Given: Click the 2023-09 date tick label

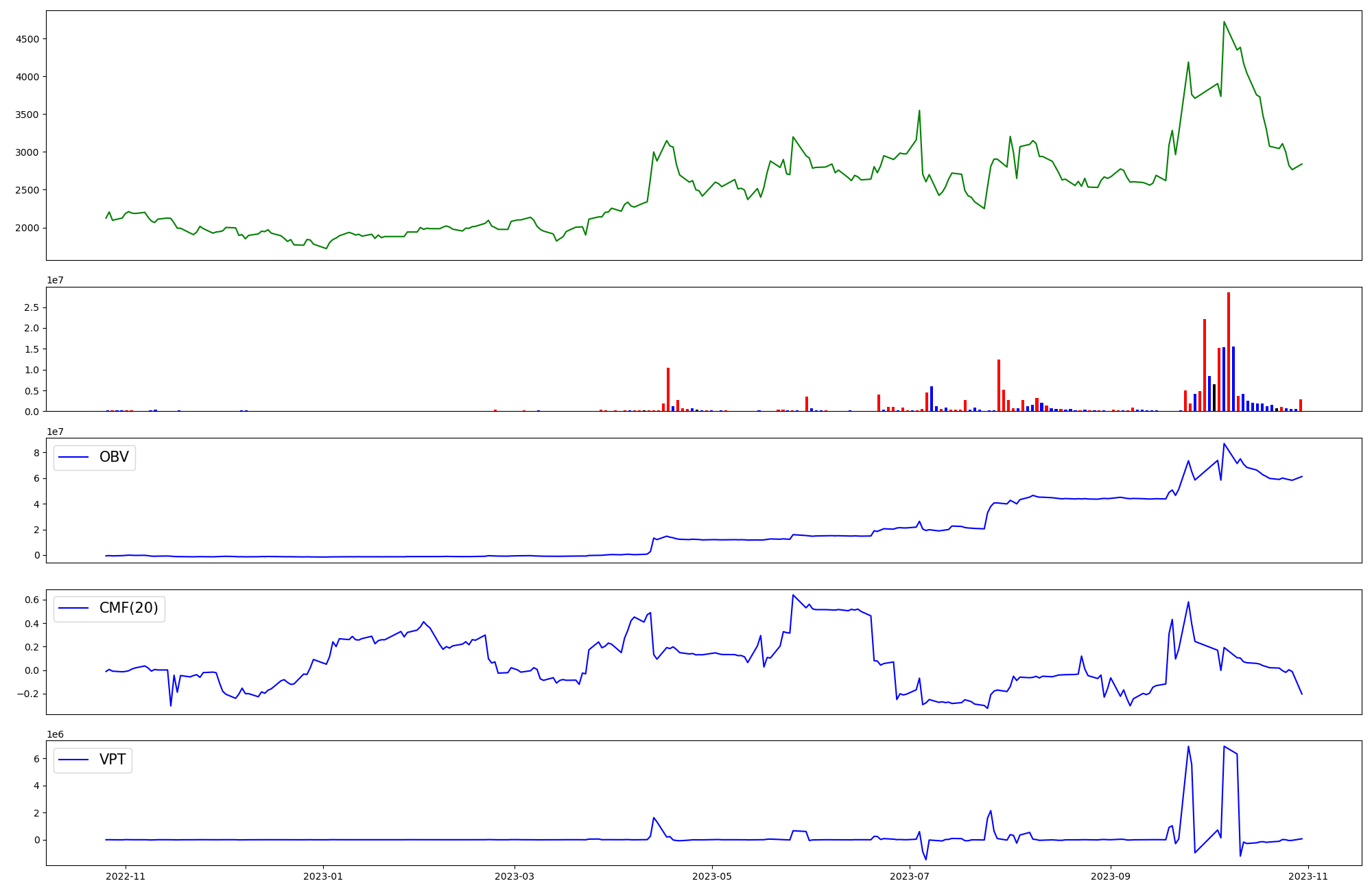Looking at the screenshot, I should 1111,876.
